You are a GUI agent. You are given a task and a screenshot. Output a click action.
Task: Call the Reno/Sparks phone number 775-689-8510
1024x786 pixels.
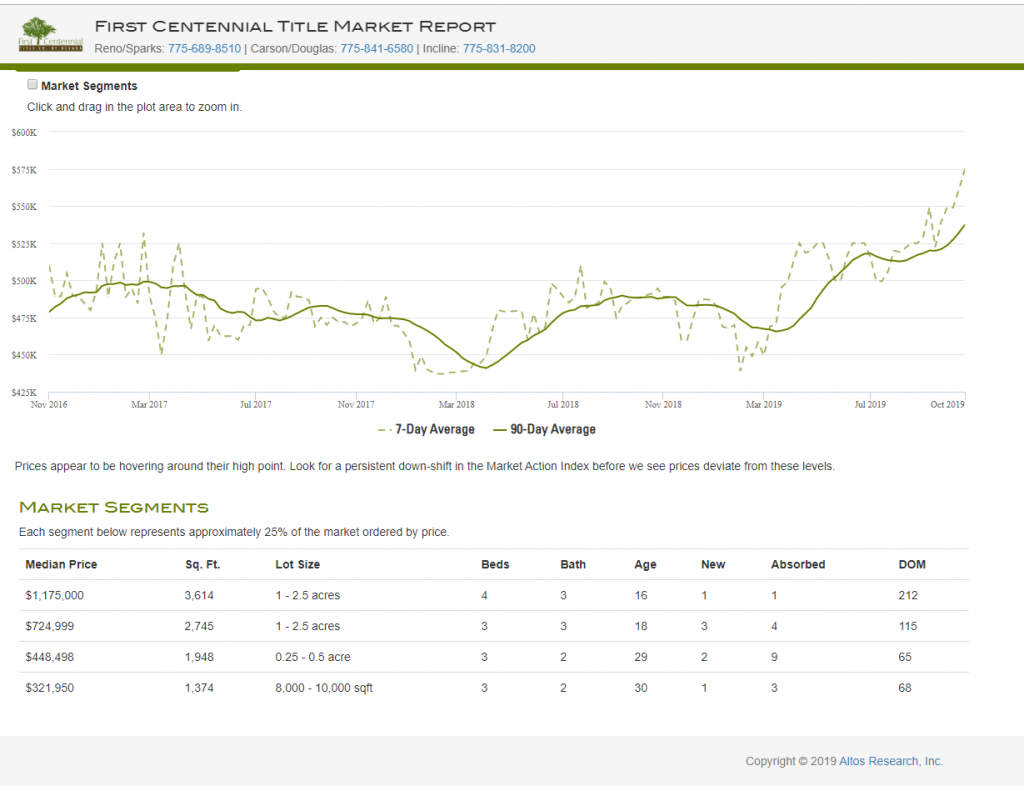(x=204, y=48)
